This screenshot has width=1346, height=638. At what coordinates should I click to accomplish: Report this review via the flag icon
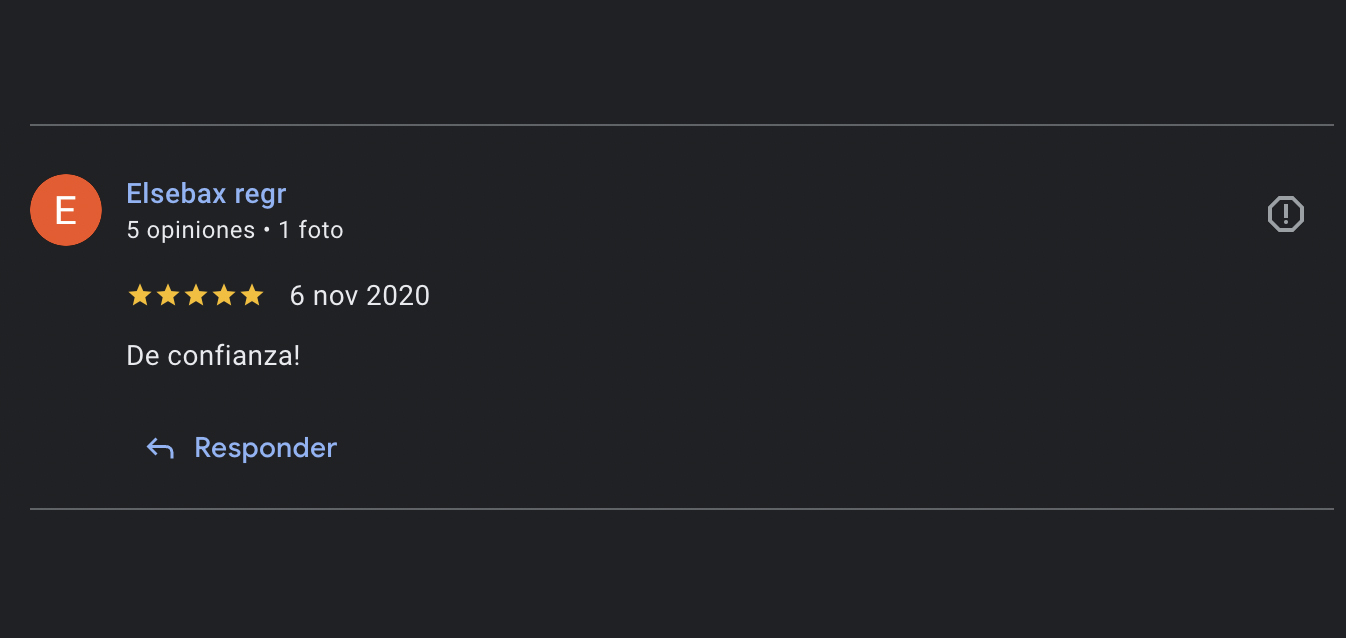(1286, 214)
